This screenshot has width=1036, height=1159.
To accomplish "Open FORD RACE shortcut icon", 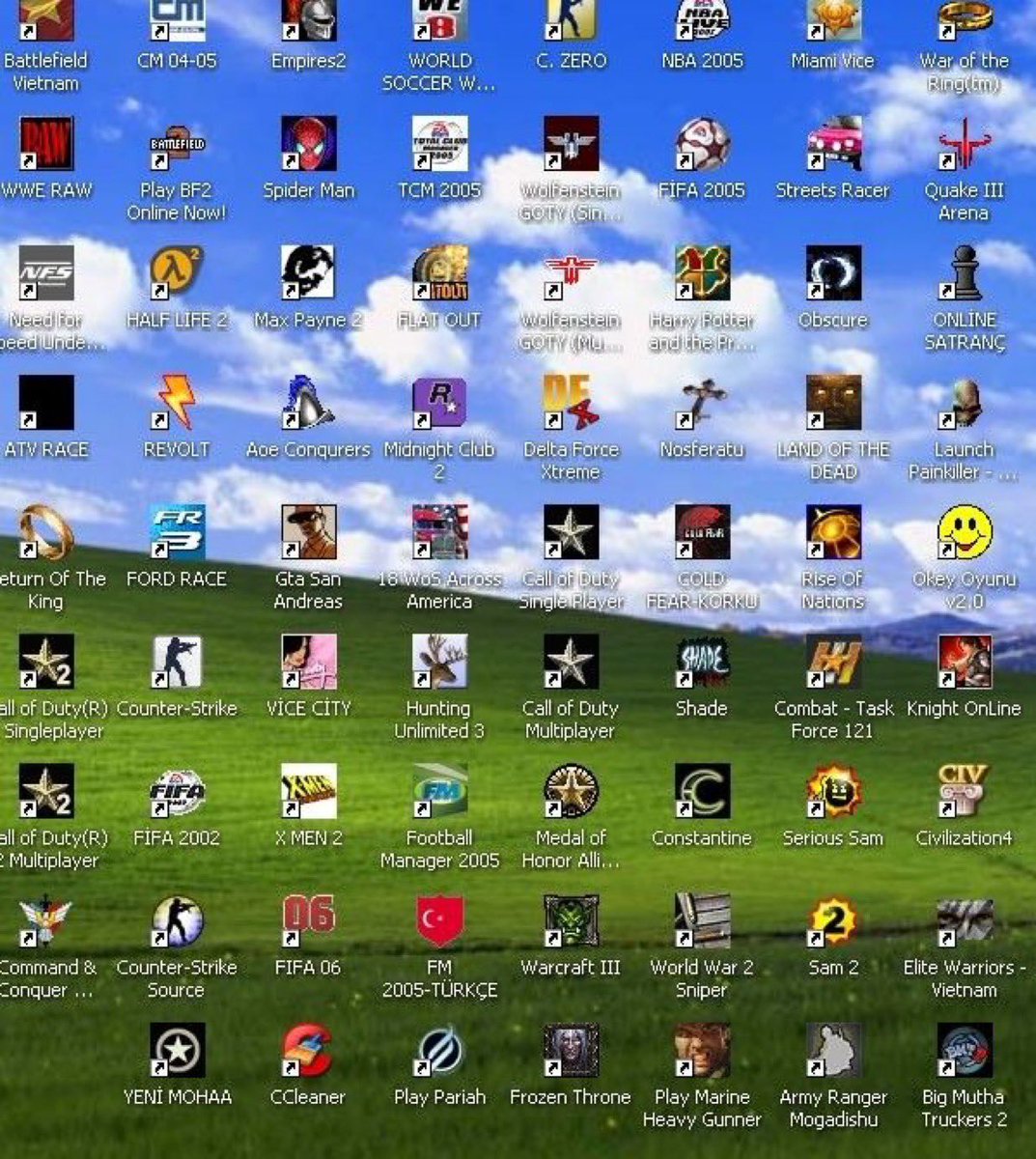I will (177, 532).
